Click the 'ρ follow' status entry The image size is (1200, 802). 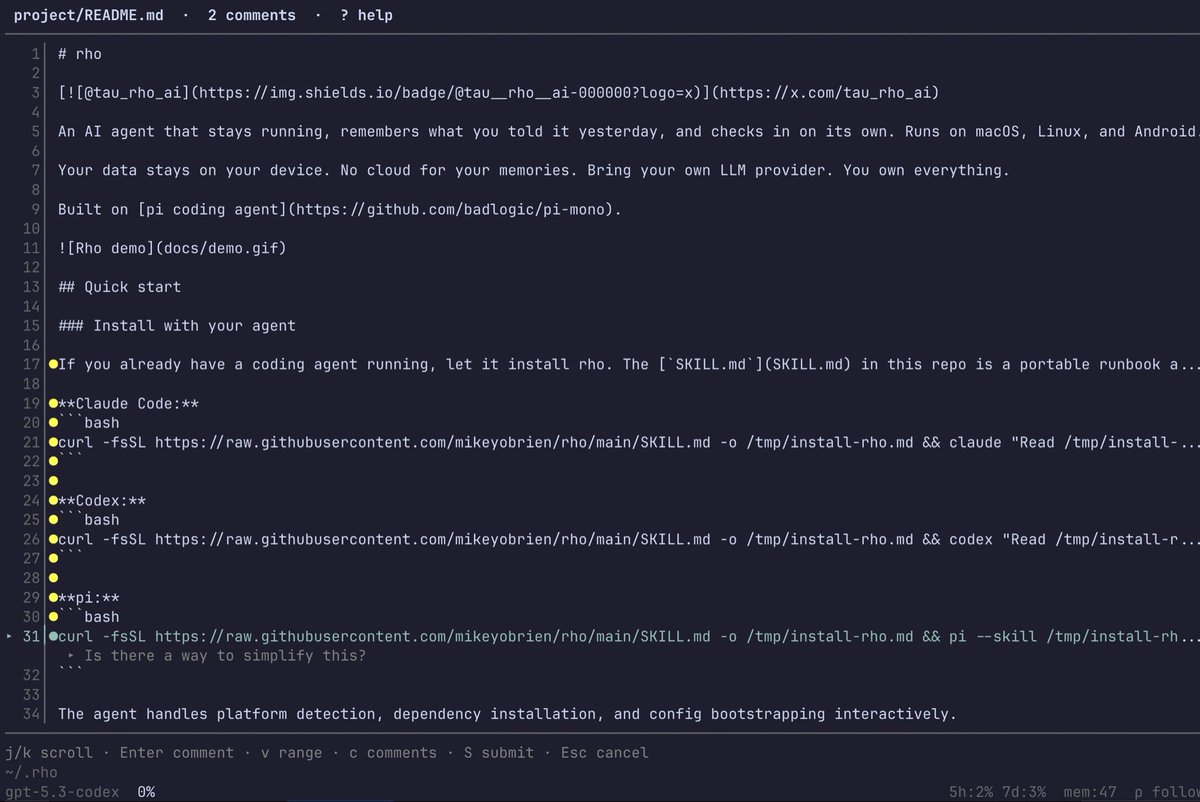(x=1169, y=792)
